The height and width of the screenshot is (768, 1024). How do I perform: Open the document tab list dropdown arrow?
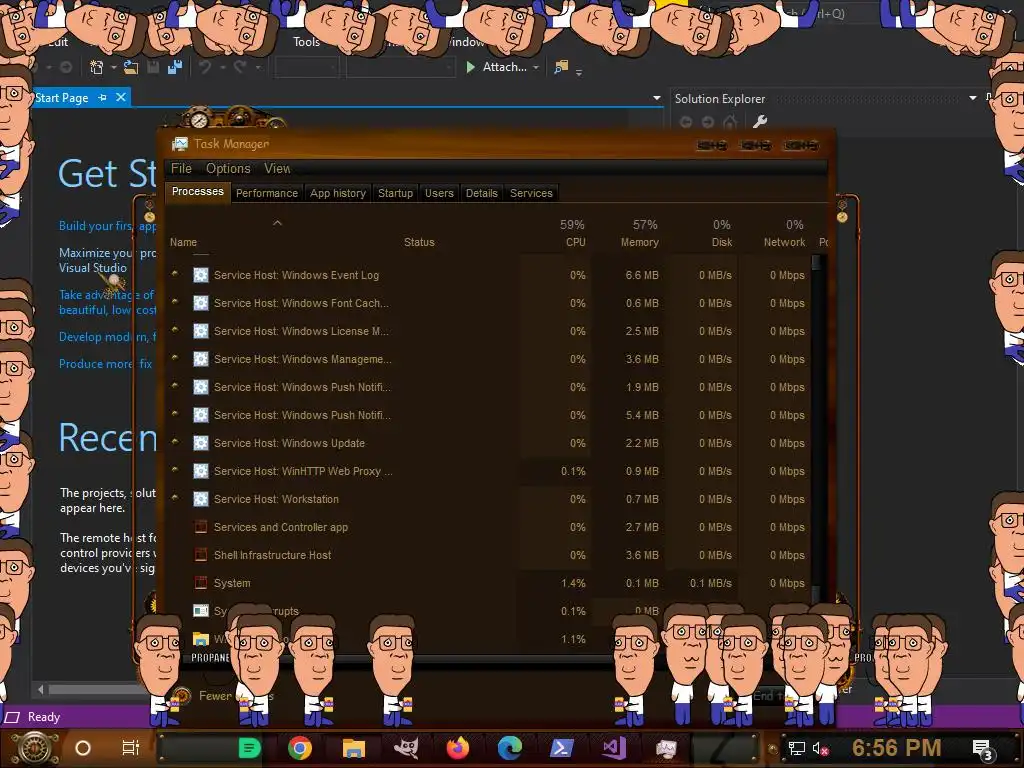coord(657,98)
